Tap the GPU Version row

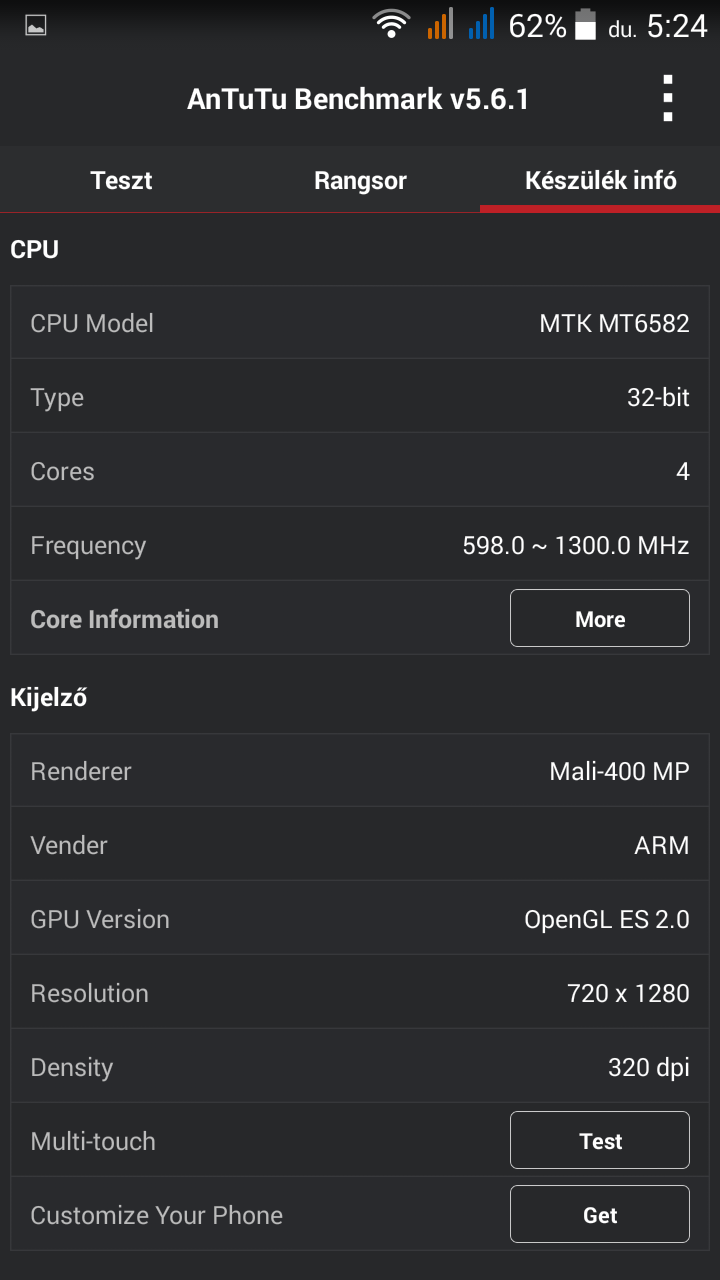coord(360,919)
